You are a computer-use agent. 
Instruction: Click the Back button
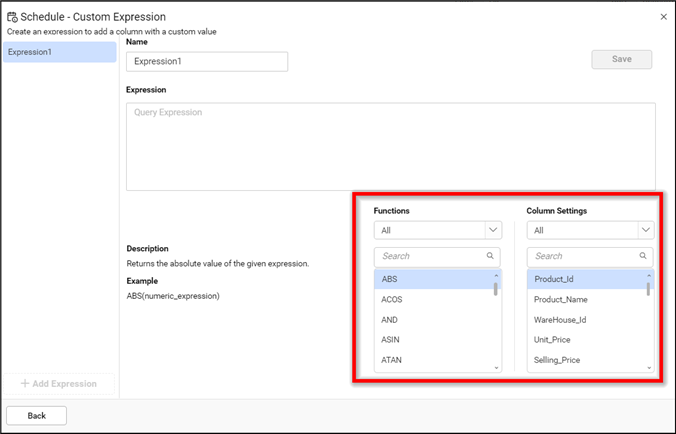click(x=37, y=415)
